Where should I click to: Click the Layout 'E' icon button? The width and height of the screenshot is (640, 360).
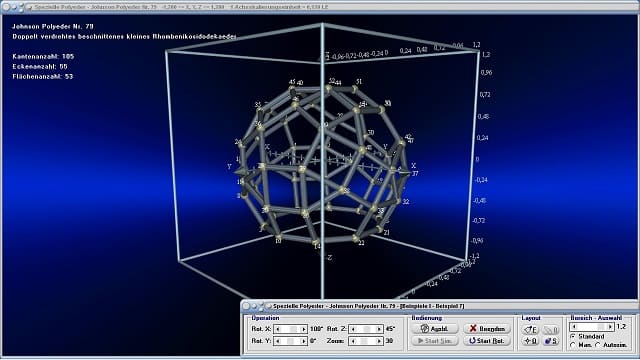point(531,329)
